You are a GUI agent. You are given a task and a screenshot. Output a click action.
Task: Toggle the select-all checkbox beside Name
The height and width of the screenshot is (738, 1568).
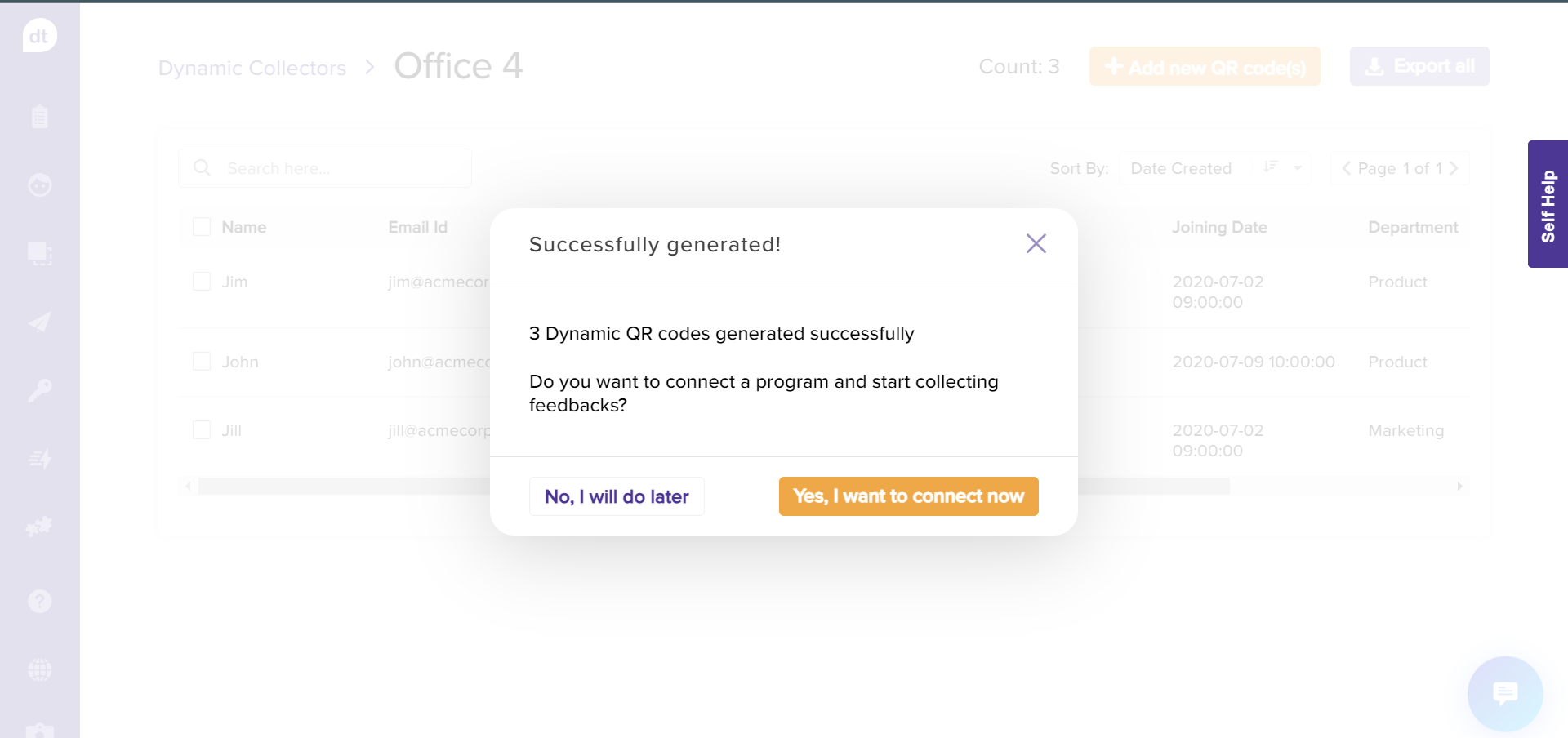[x=202, y=227]
